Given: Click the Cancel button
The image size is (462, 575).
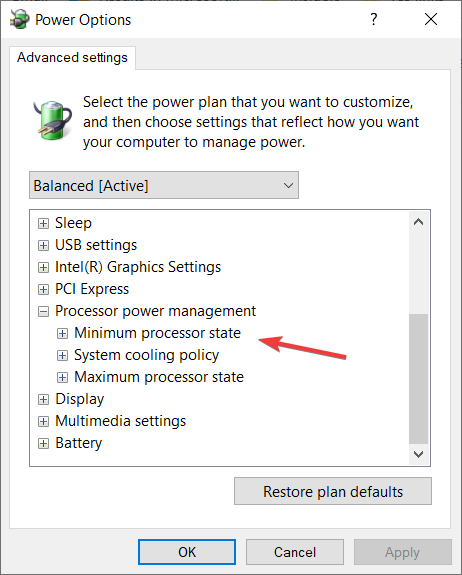Looking at the screenshot, I should tap(295, 552).
